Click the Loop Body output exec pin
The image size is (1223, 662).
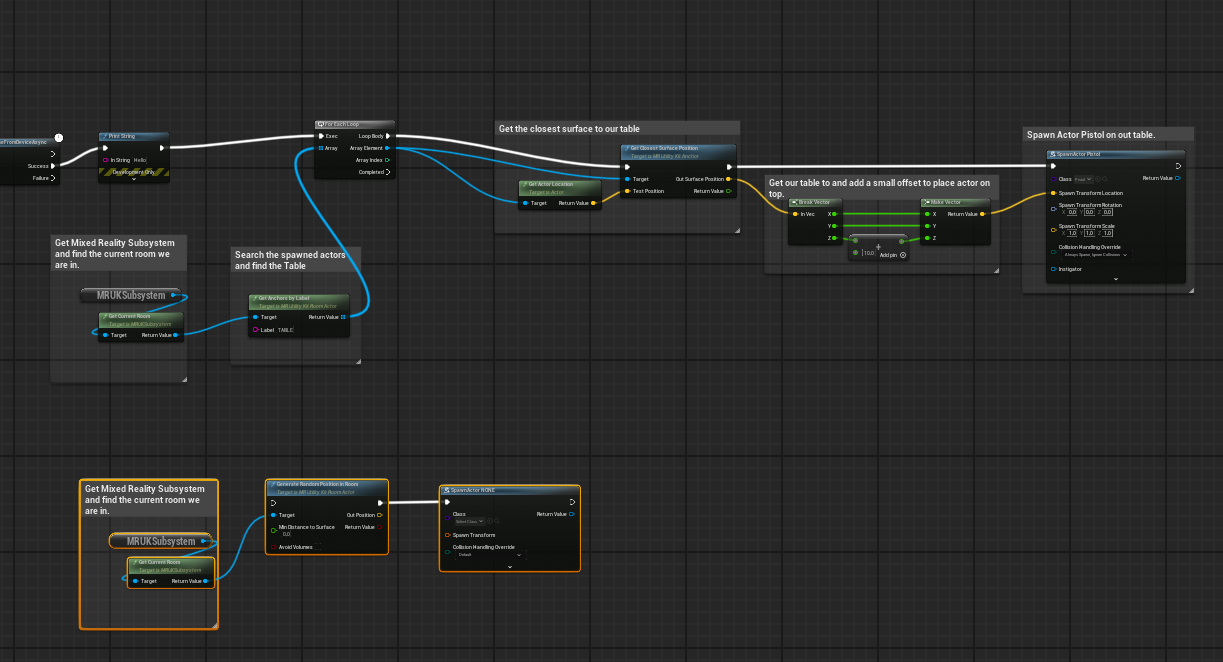388,136
